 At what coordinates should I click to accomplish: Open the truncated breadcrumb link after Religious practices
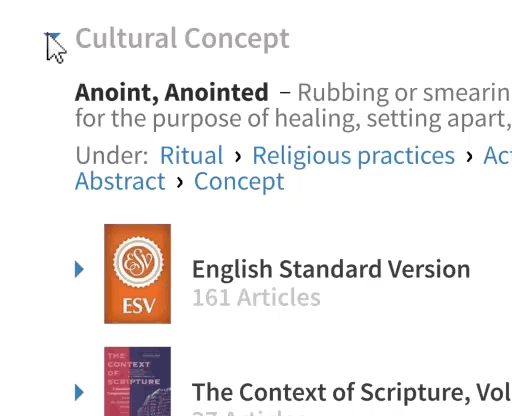click(x=498, y=156)
